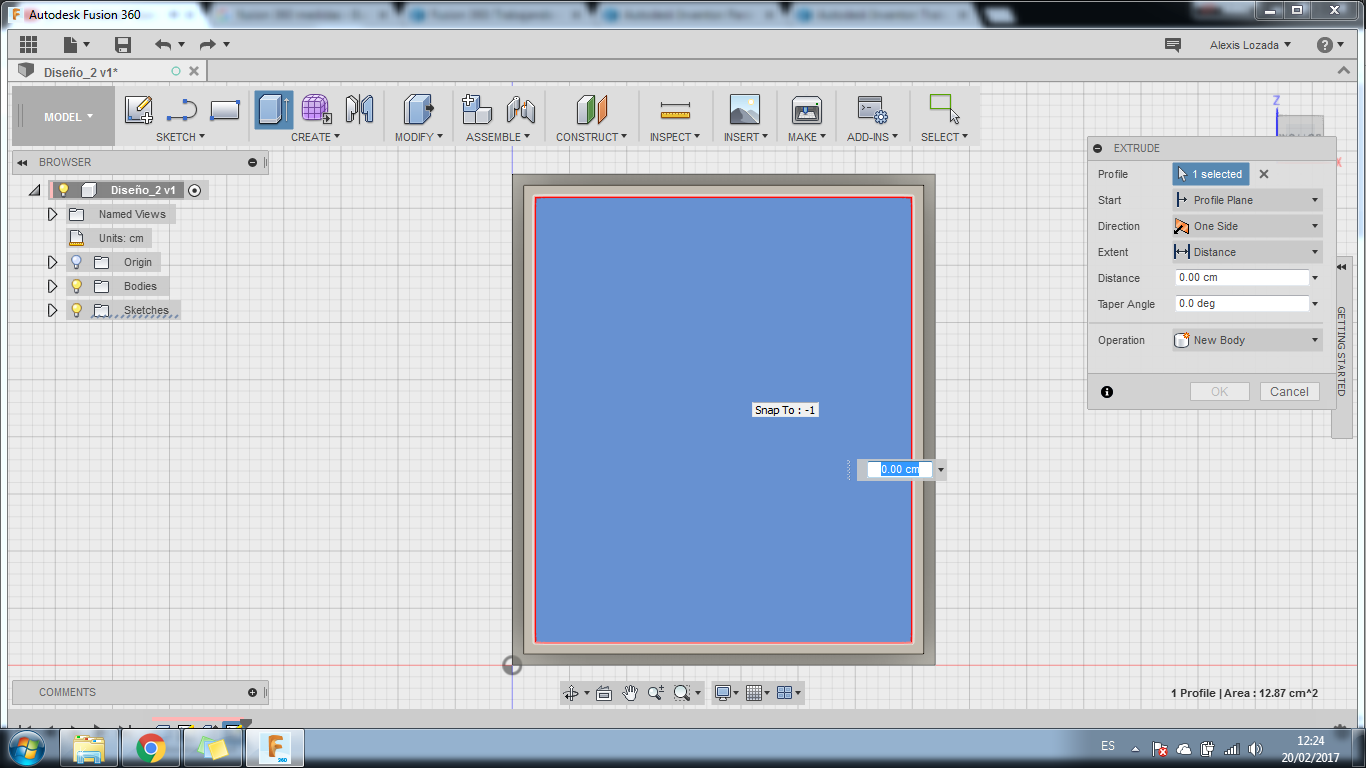The height and width of the screenshot is (768, 1366).
Task: Expand the Origin folder
Action: click(x=53, y=262)
